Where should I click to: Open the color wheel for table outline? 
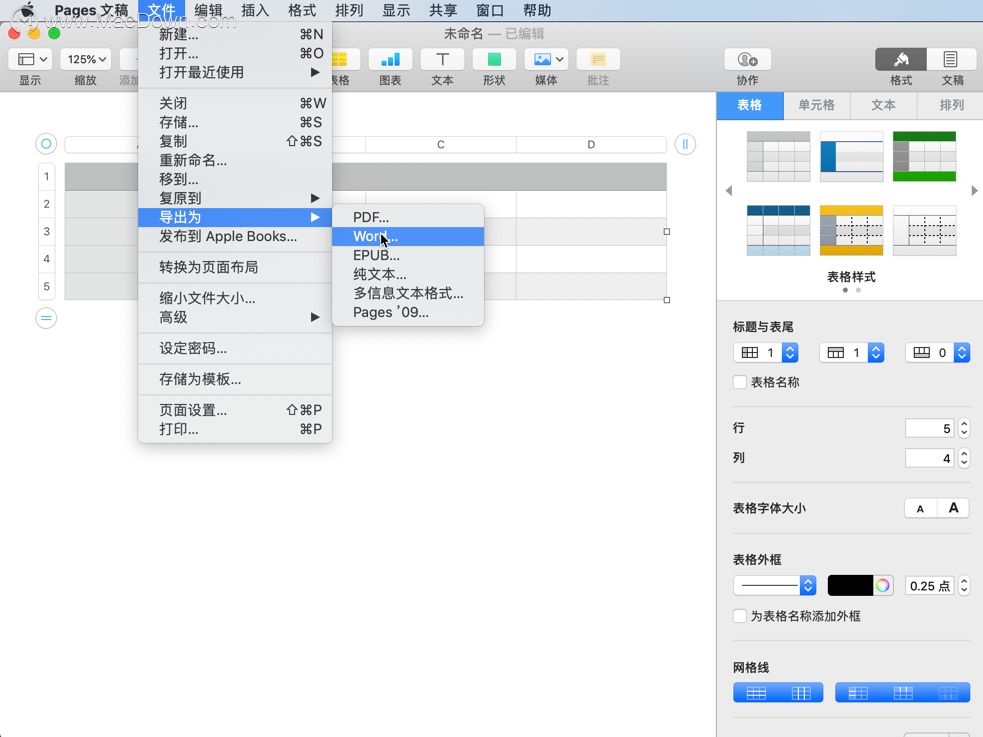click(x=883, y=585)
